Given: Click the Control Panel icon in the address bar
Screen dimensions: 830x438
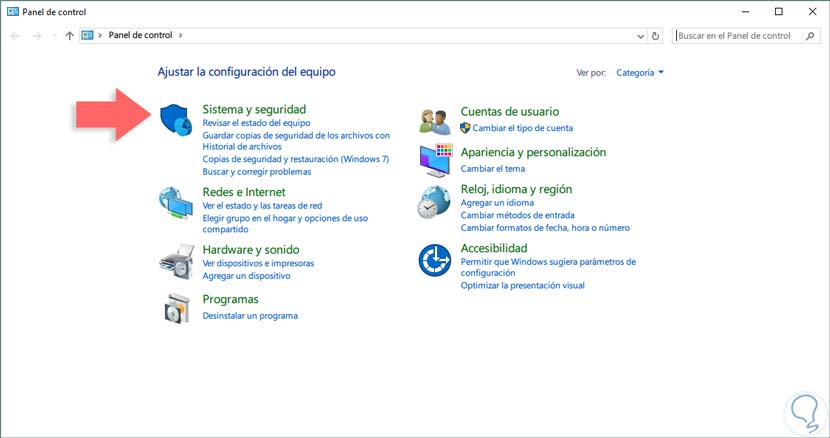Looking at the screenshot, I should pyautogui.click(x=87, y=35).
